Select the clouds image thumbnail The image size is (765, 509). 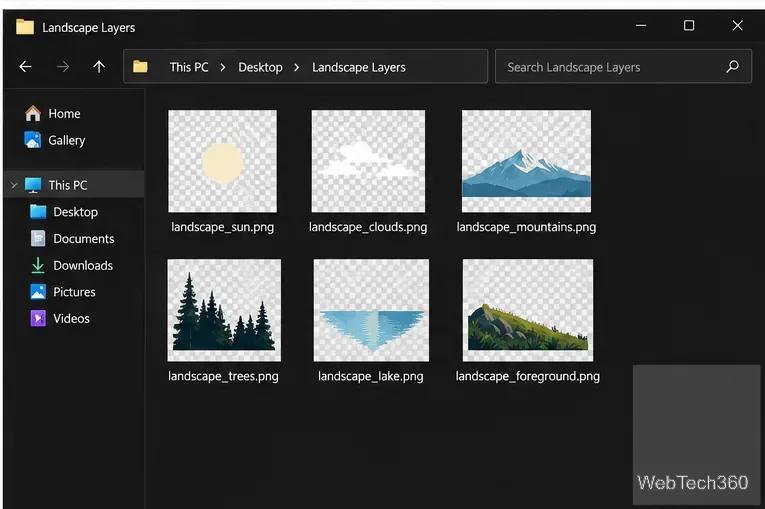[x=368, y=161]
